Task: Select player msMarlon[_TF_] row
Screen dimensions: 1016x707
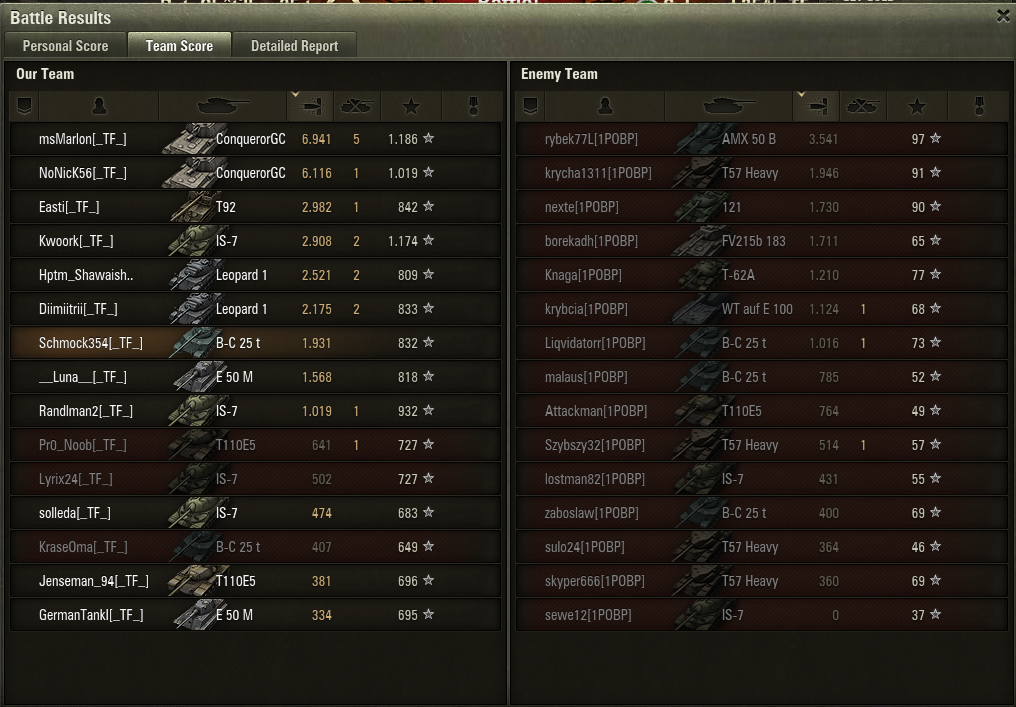Action: point(255,139)
